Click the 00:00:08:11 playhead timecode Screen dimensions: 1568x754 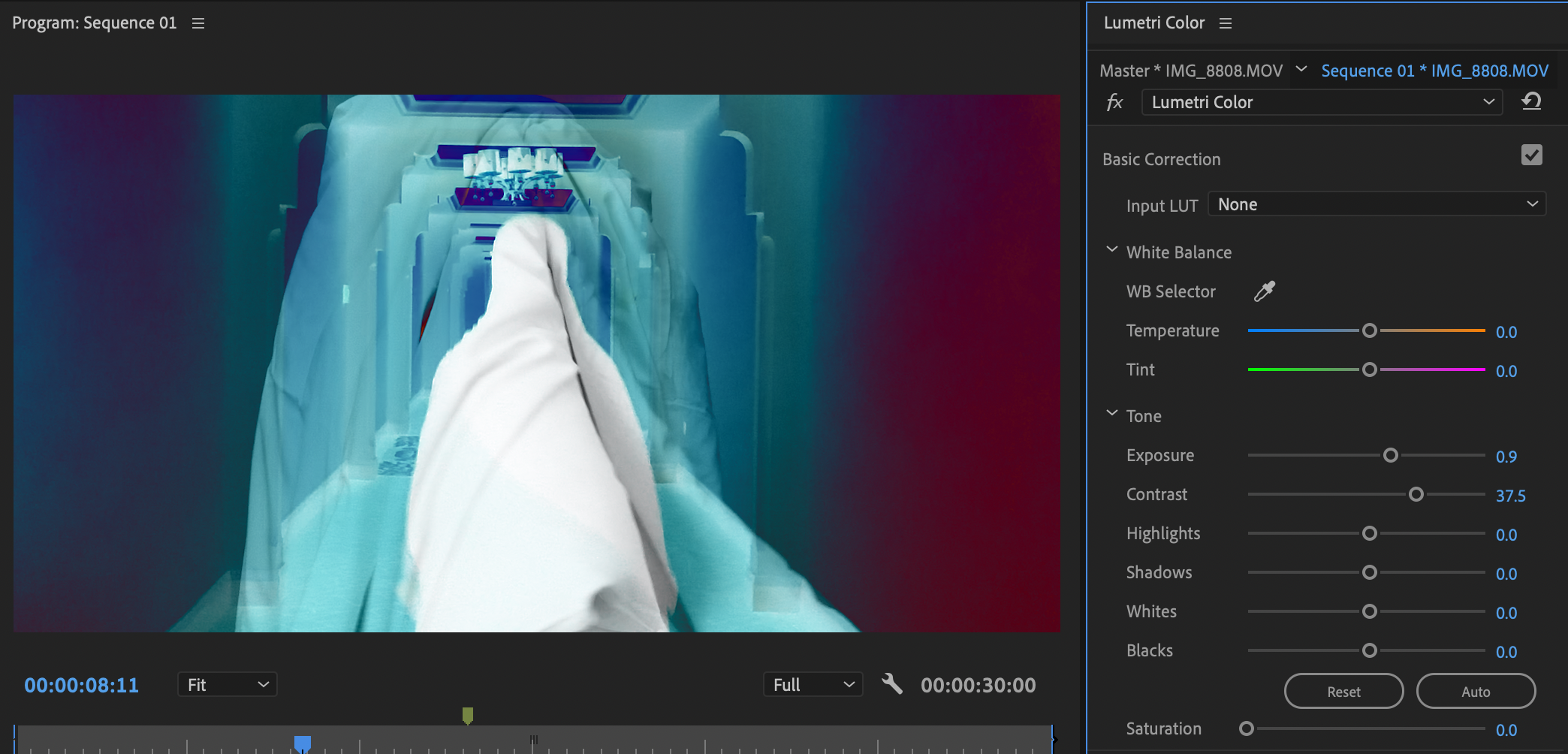(x=82, y=685)
